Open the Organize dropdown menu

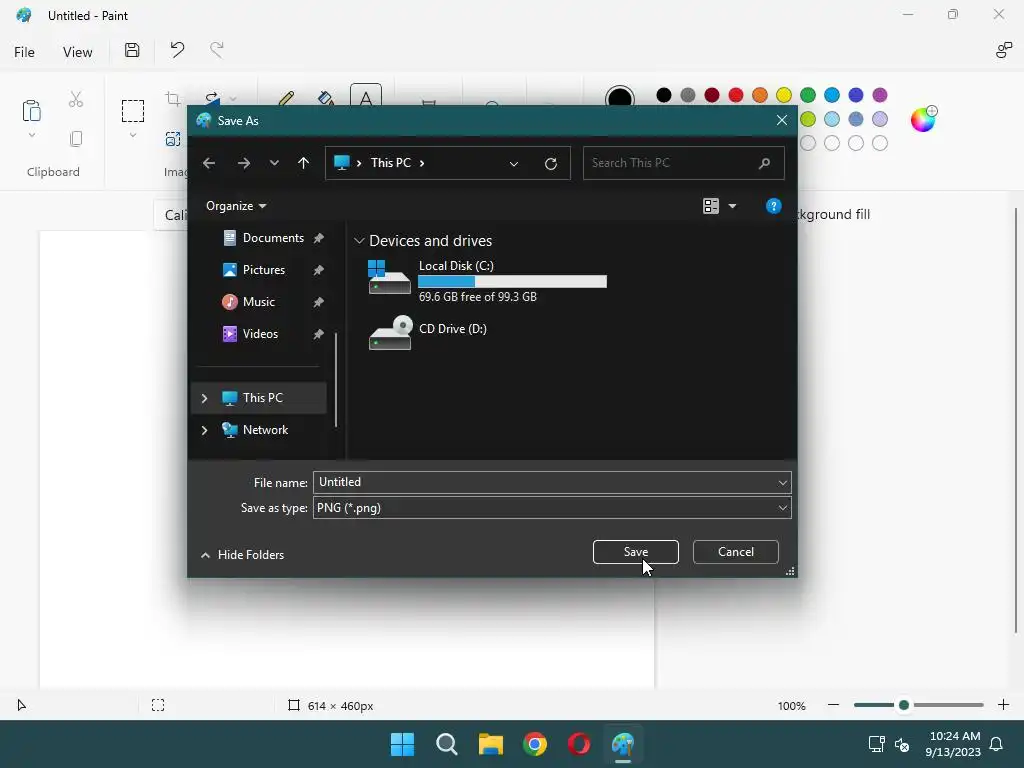click(236, 206)
